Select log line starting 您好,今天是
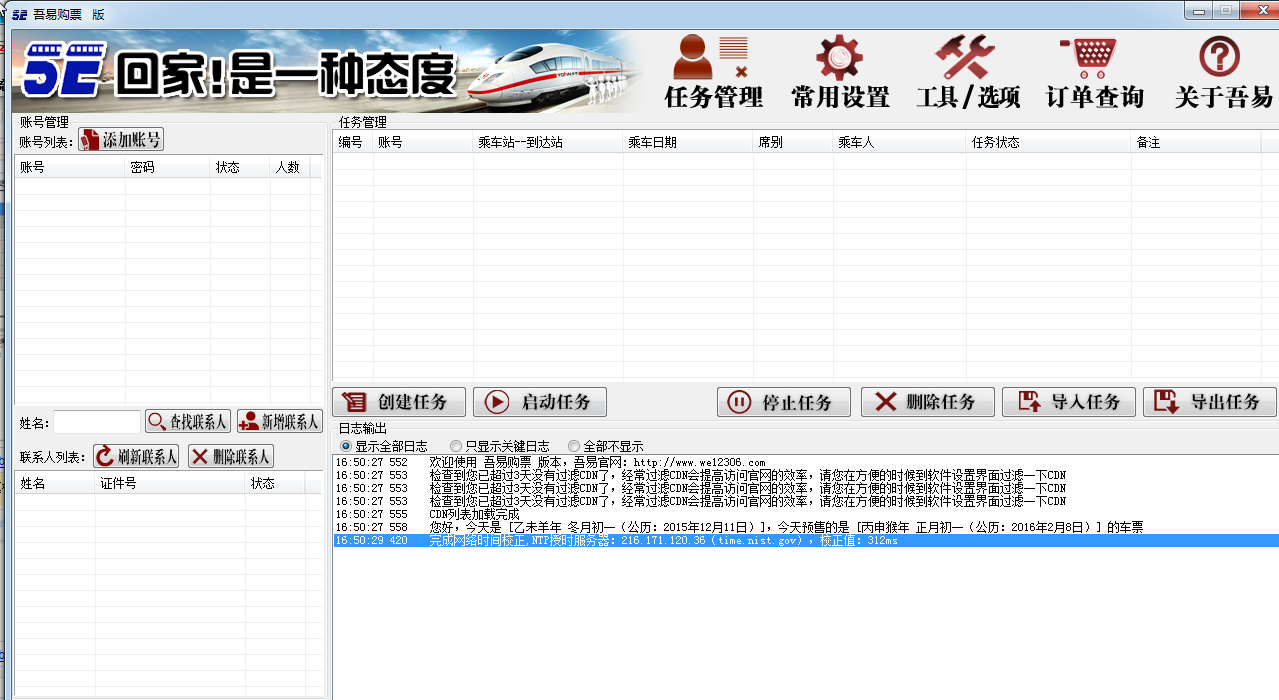Image resolution: width=1279 pixels, height=700 pixels. (805, 527)
